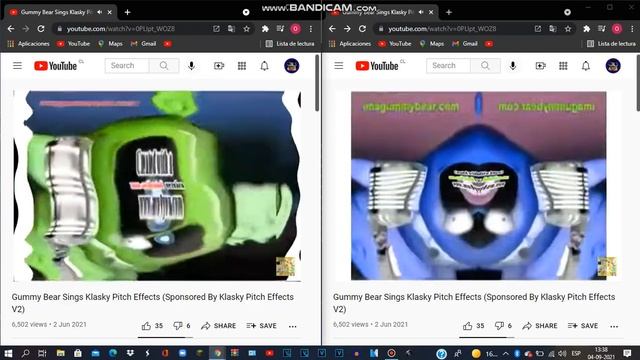The width and height of the screenshot is (640, 360).
Task: Click the magnifier search button in left window
Action: 164,66
